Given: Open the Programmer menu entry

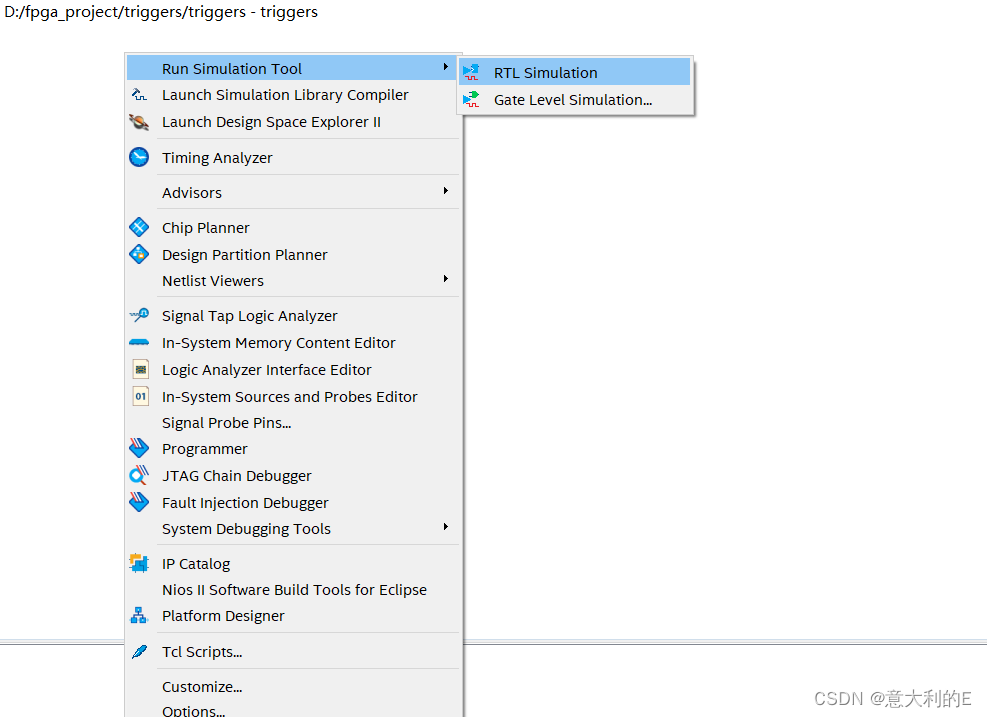Looking at the screenshot, I should [x=293, y=449].
